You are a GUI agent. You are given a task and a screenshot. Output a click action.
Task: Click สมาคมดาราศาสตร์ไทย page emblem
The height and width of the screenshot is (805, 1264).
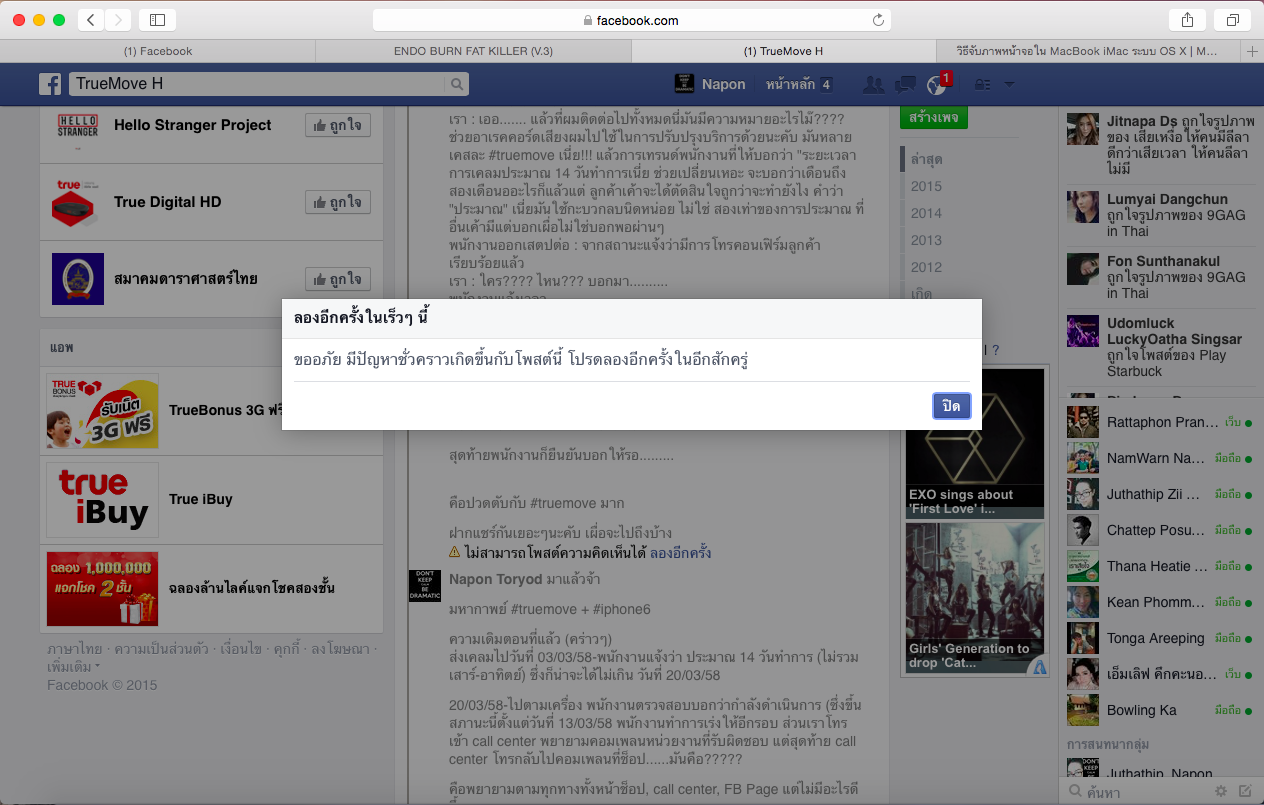point(78,279)
